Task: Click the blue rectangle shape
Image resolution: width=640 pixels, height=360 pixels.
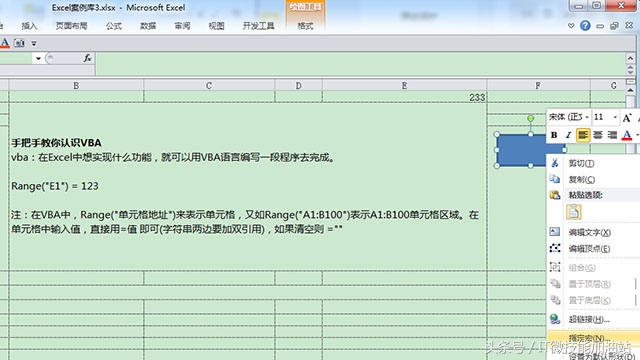Action: tap(522, 150)
